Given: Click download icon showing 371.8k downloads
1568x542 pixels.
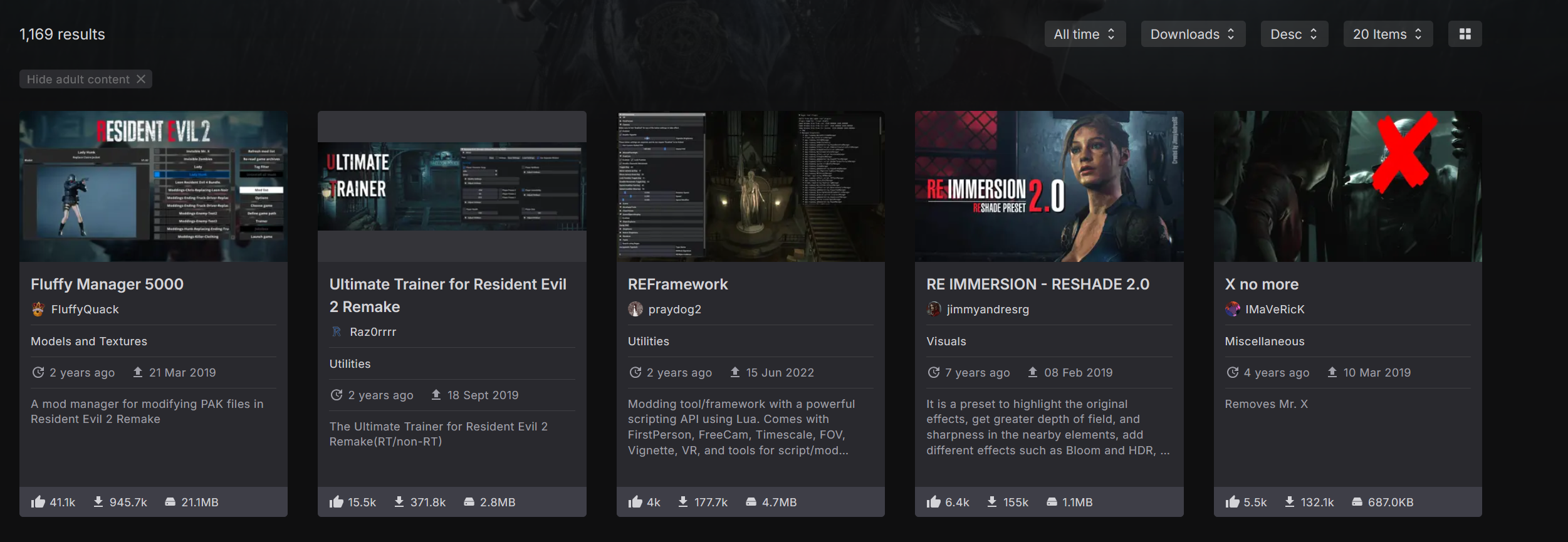Looking at the screenshot, I should 399,502.
